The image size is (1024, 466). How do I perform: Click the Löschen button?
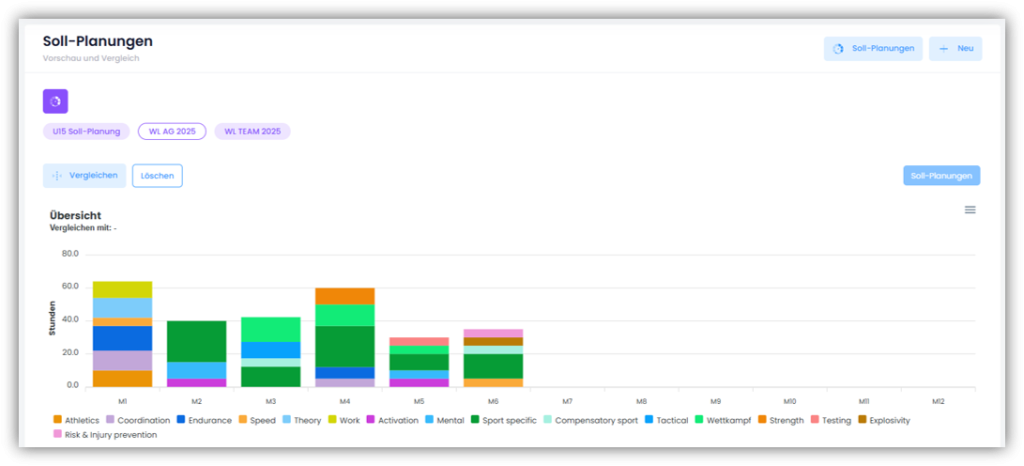click(157, 176)
